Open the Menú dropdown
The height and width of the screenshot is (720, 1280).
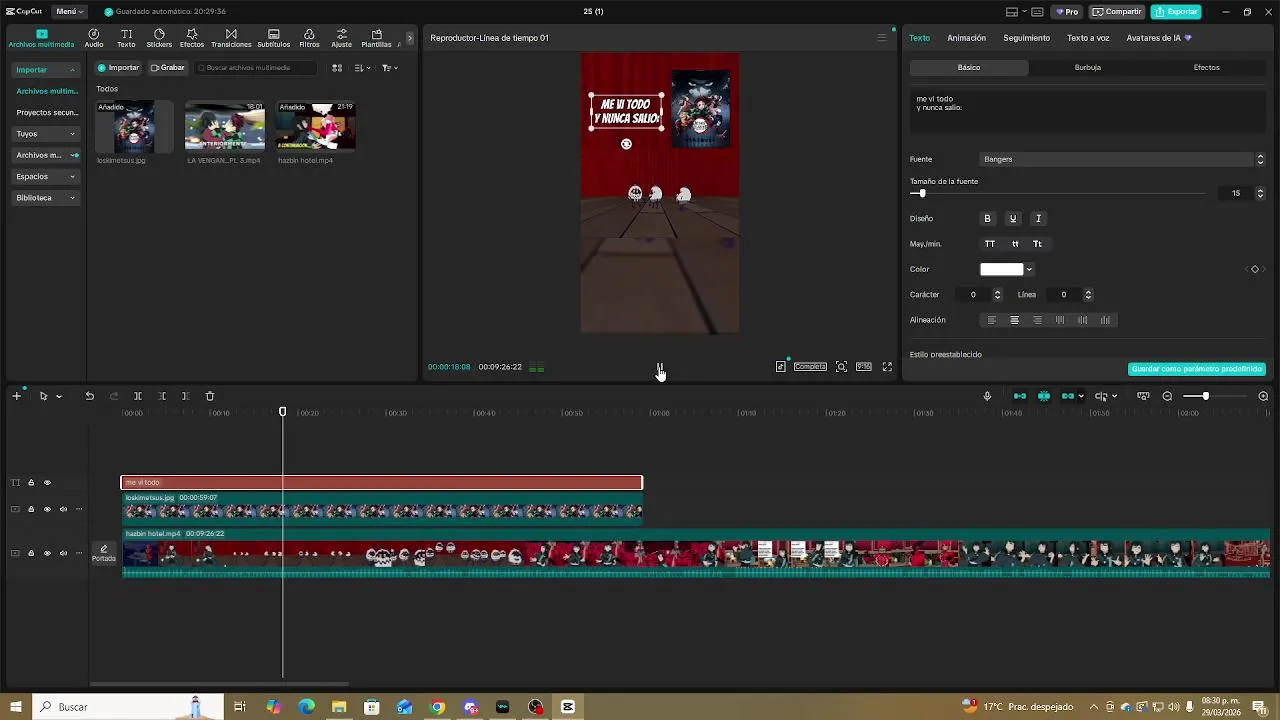pos(70,11)
